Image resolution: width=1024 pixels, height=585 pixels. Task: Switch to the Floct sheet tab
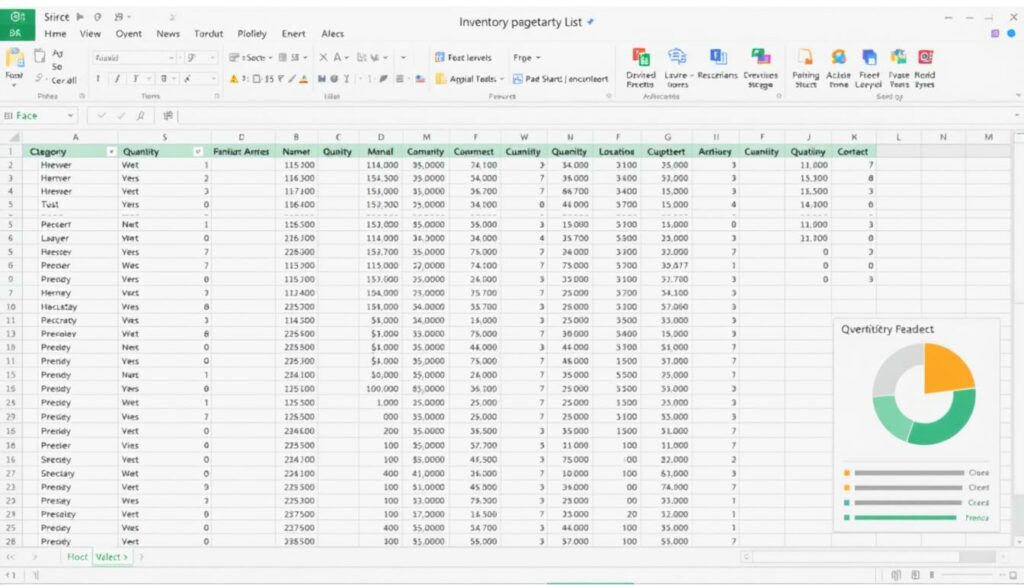point(77,557)
